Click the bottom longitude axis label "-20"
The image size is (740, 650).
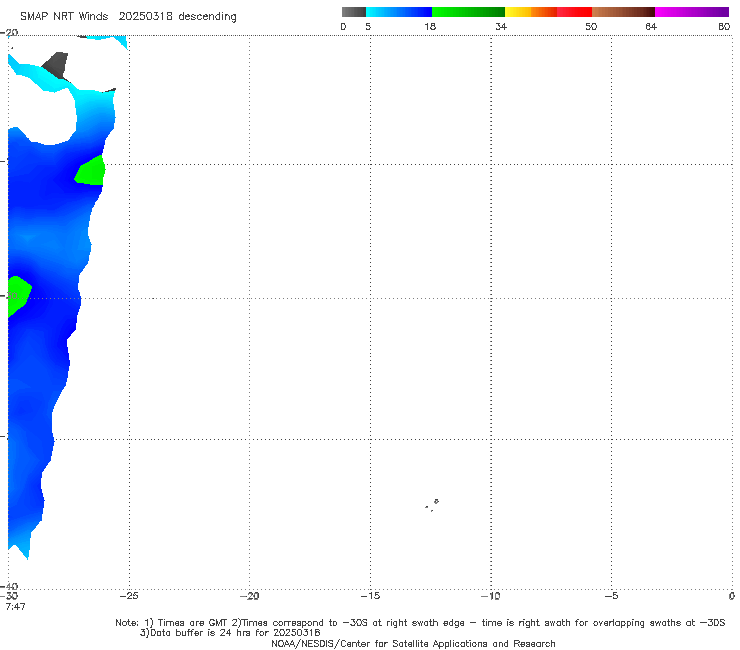[x=249, y=596]
